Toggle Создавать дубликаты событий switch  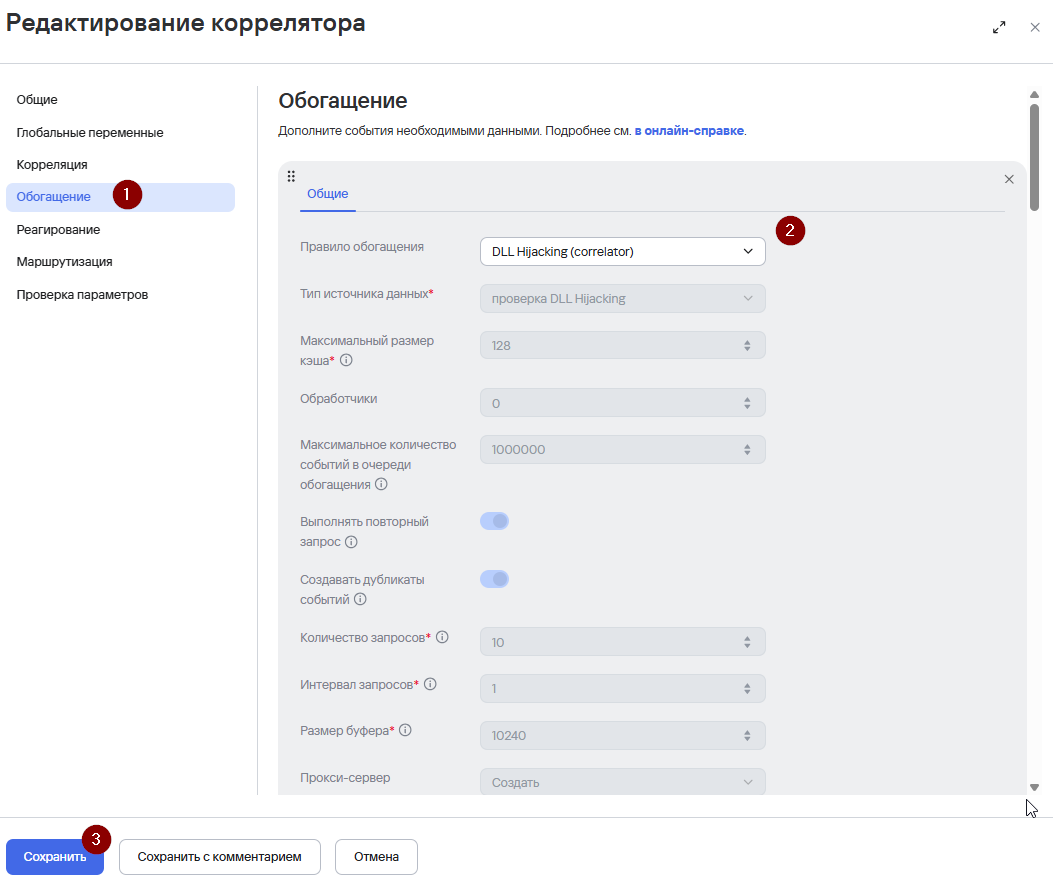[x=494, y=579]
